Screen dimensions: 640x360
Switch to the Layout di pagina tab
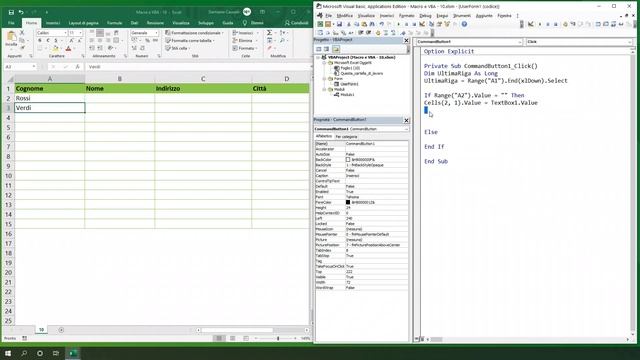(83, 23)
